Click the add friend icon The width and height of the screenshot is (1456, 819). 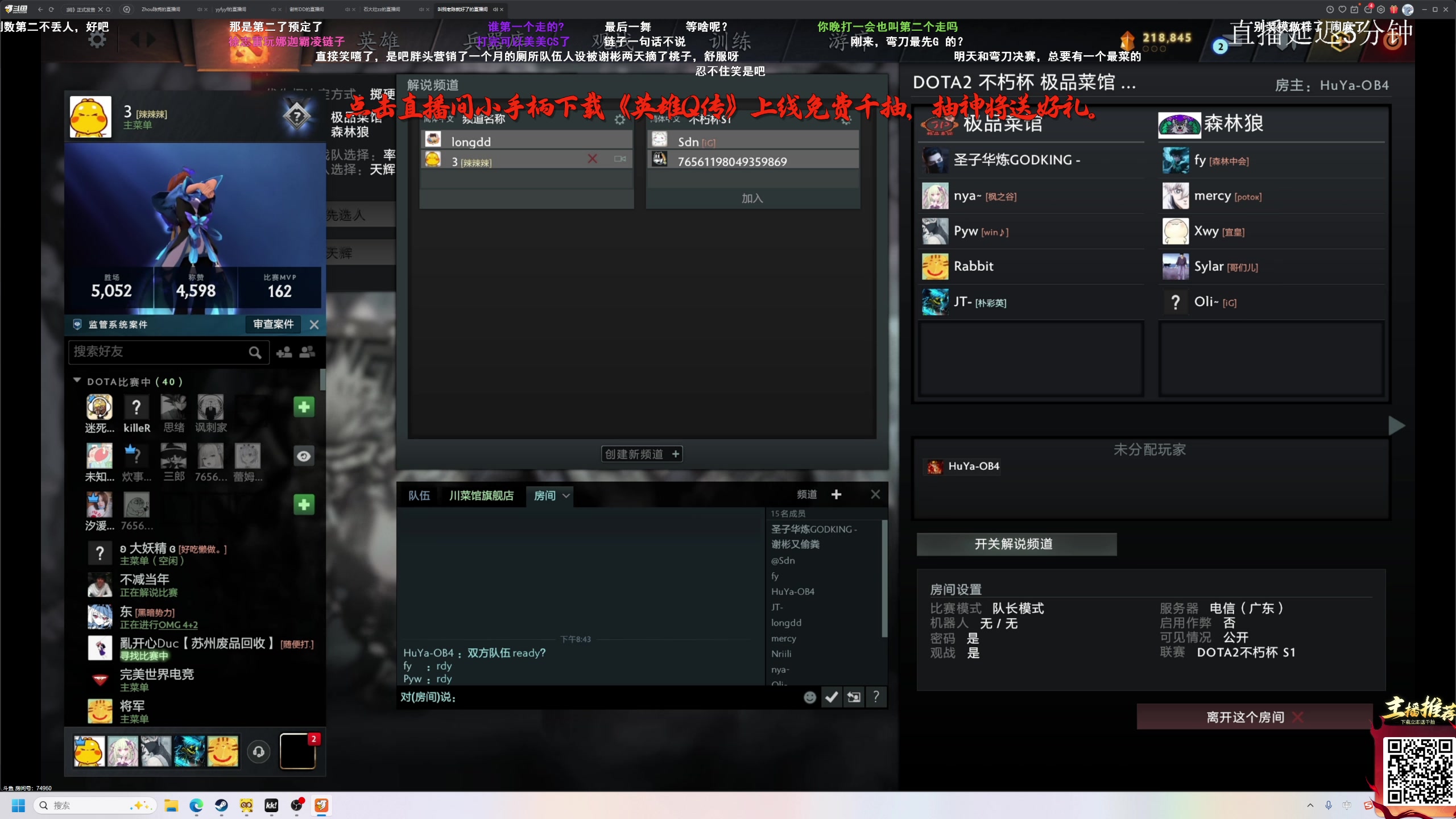tap(284, 353)
